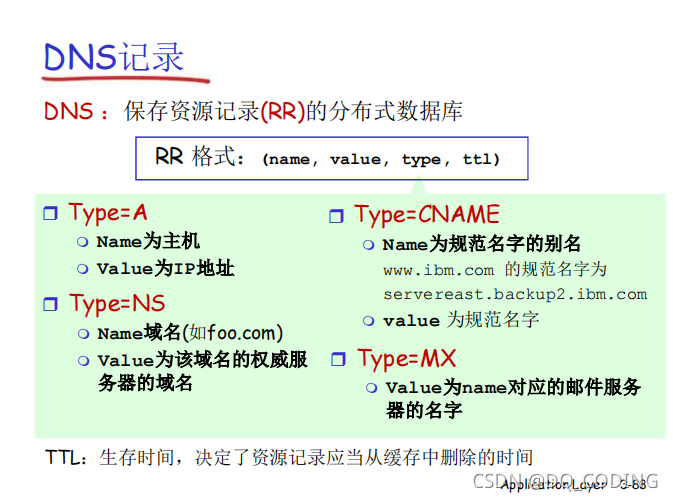Click the heading "Type=MX"
The height and width of the screenshot is (502, 673).
tap(407, 359)
